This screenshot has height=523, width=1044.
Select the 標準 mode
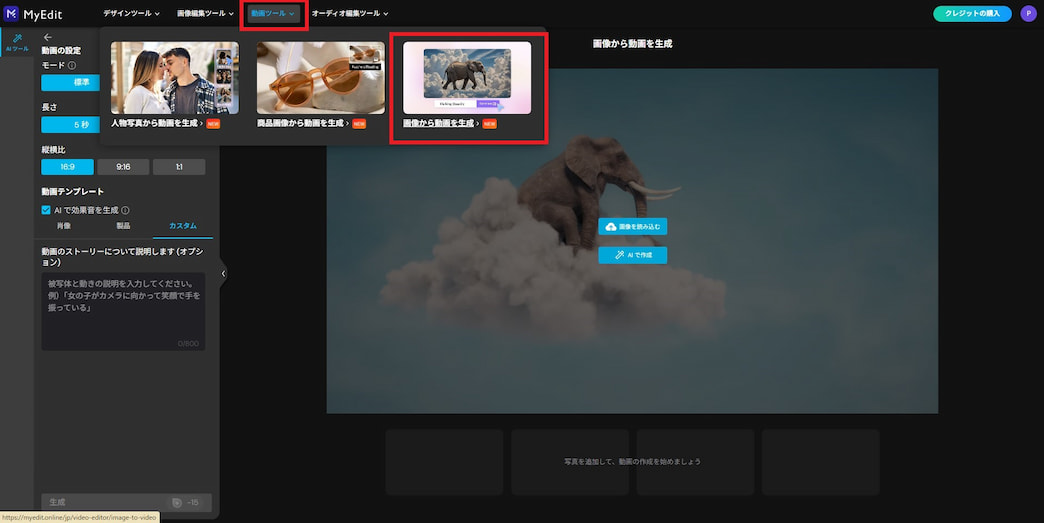[71, 82]
